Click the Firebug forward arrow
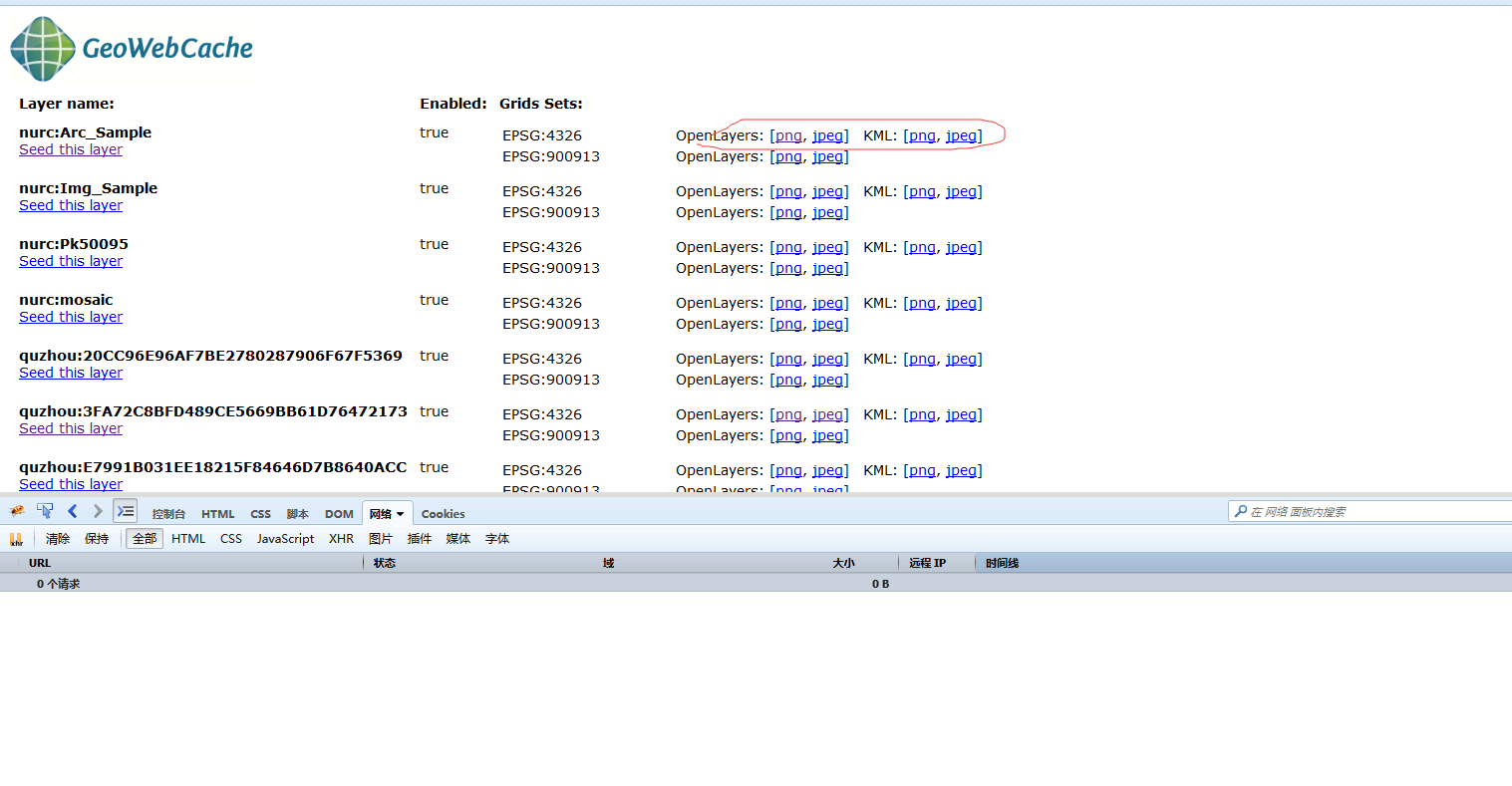 (x=98, y=512)
